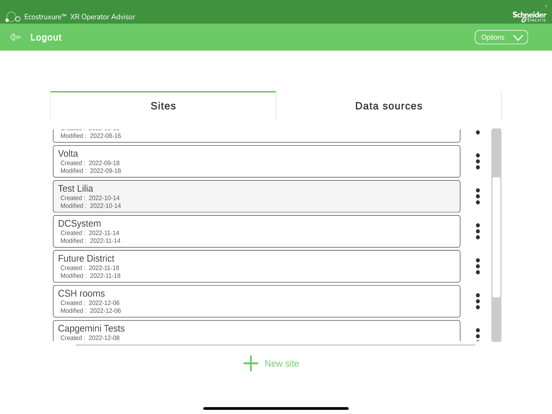The height and width of the screenshot is (414, 552).
Task: Click the green plus icon for new site
Action: 251,363
